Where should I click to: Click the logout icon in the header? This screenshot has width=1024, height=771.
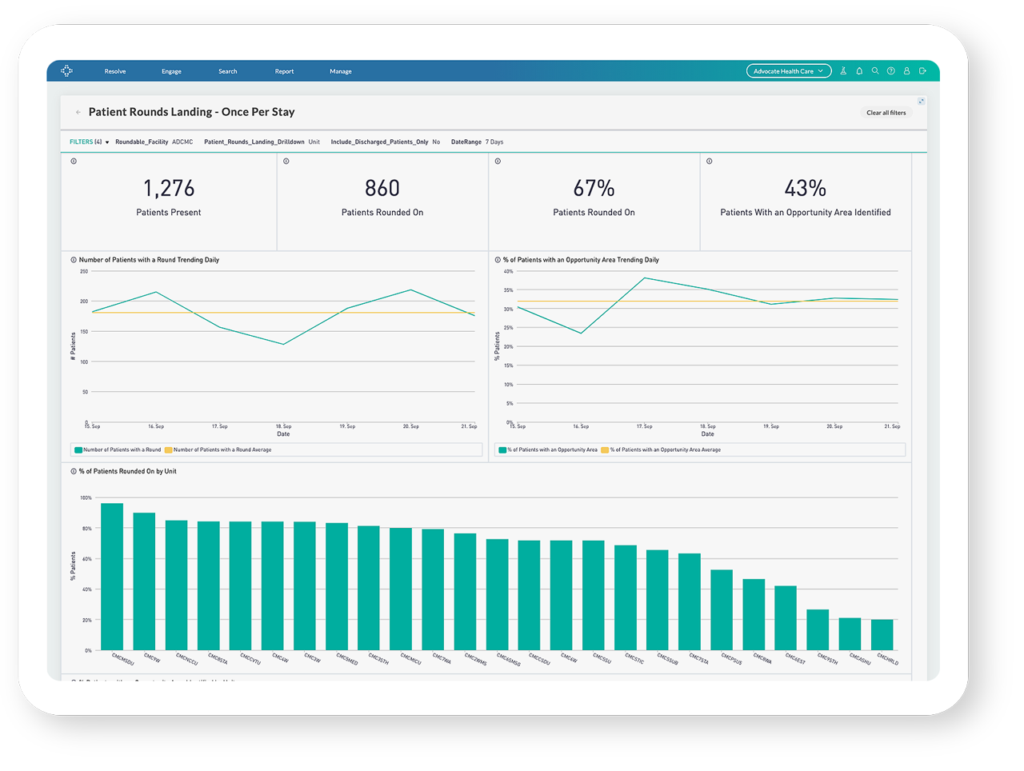coord(922,71)
